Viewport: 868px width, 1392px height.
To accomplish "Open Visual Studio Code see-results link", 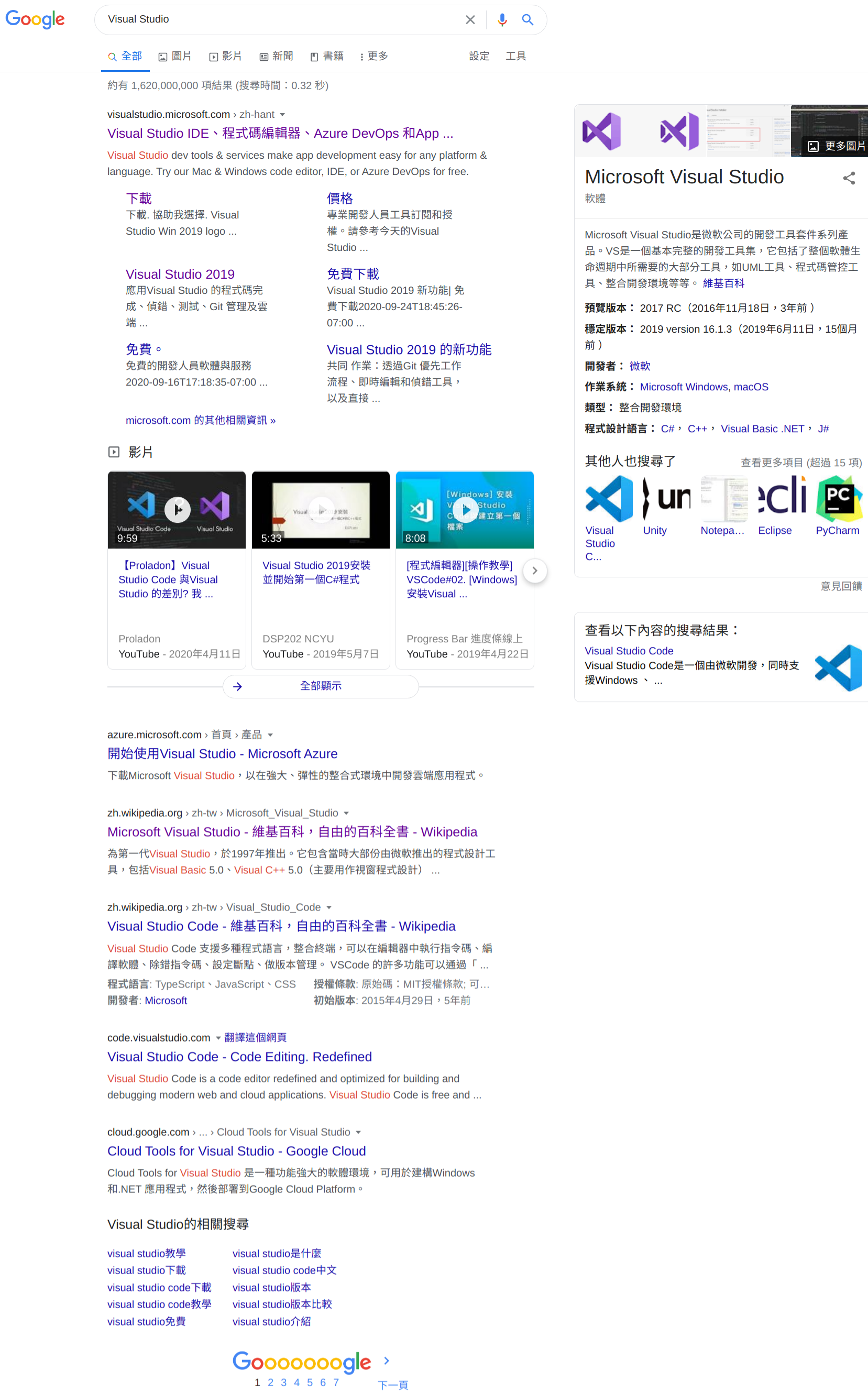I will [629, 651].
